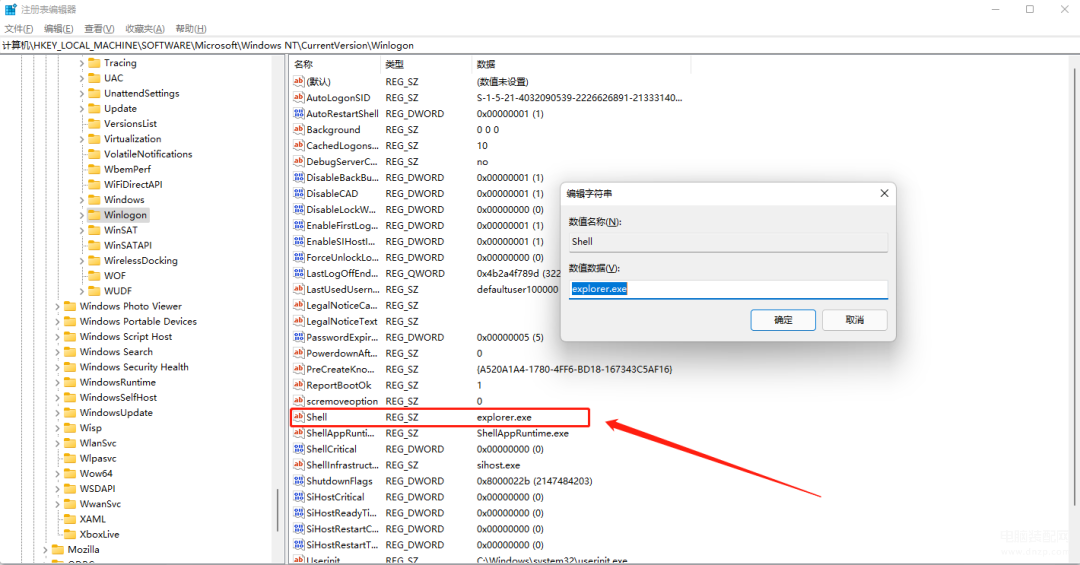The image size is (1080, 565).
Task: Click the registry path address bar
Action: 540,45
